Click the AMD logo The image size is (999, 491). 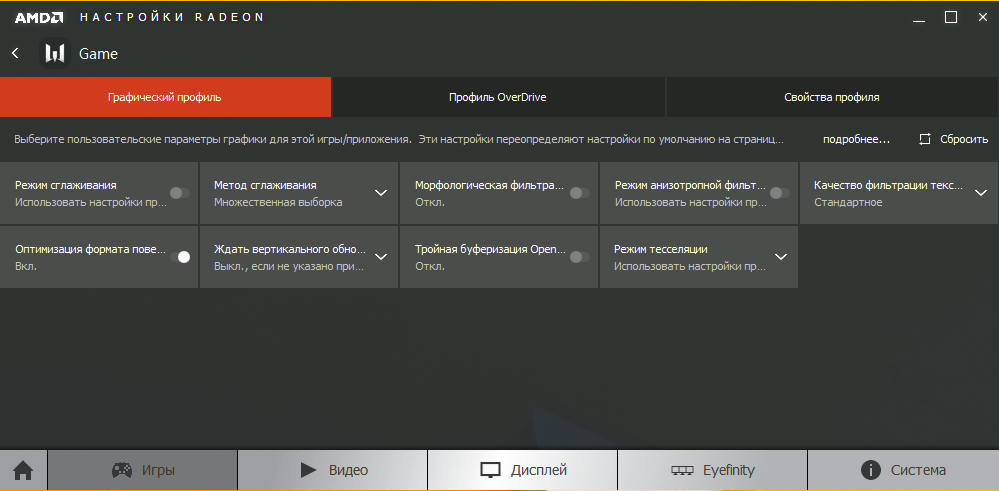[x=38, y=17]
